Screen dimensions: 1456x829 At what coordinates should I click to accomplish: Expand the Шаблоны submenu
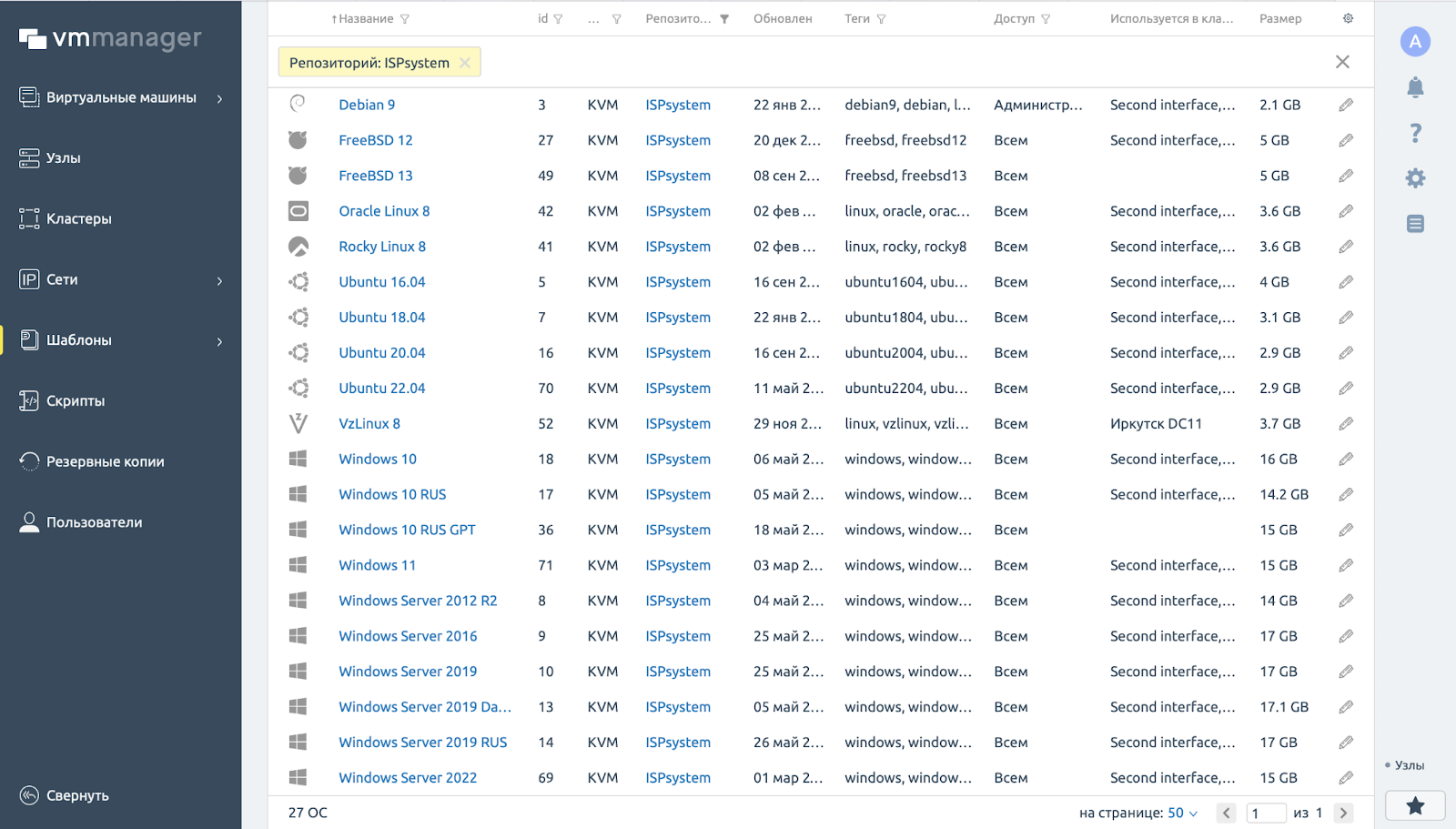click(219, 341)
